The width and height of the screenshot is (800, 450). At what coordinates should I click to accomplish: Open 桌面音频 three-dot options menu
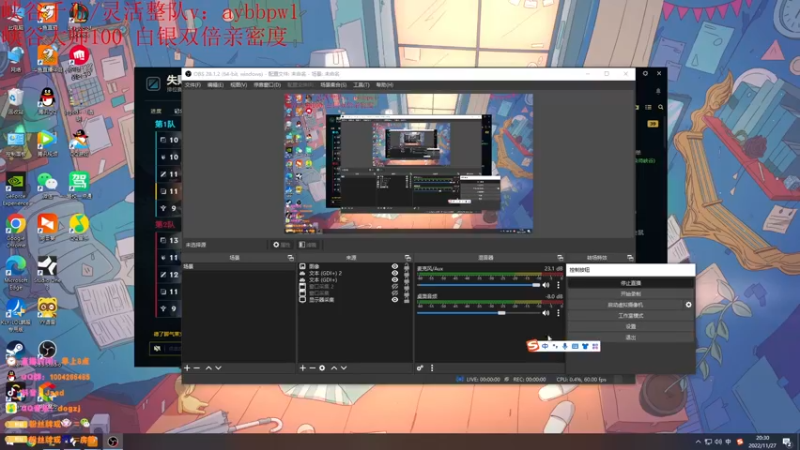click(x=558, y=313)
